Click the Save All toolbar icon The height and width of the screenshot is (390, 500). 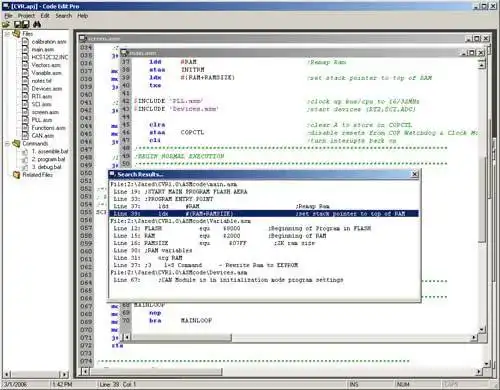(x=26, y=24)
